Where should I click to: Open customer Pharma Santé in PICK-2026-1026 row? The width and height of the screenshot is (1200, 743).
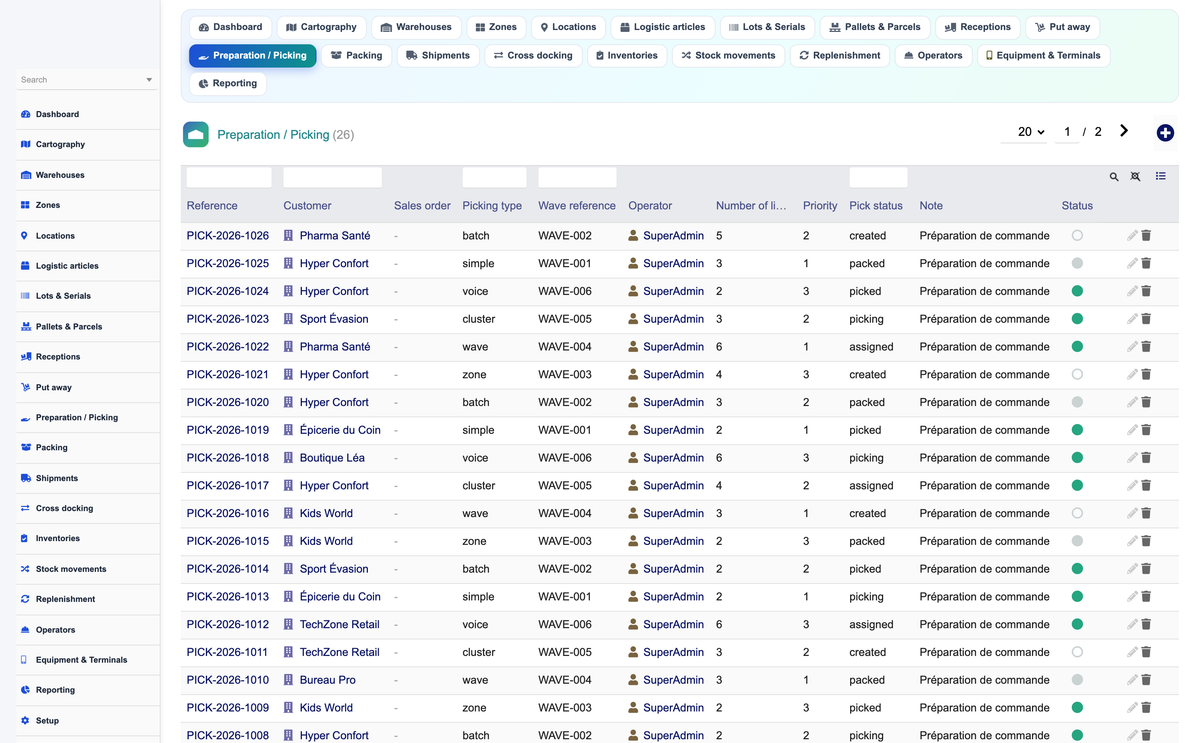(335, 236)
